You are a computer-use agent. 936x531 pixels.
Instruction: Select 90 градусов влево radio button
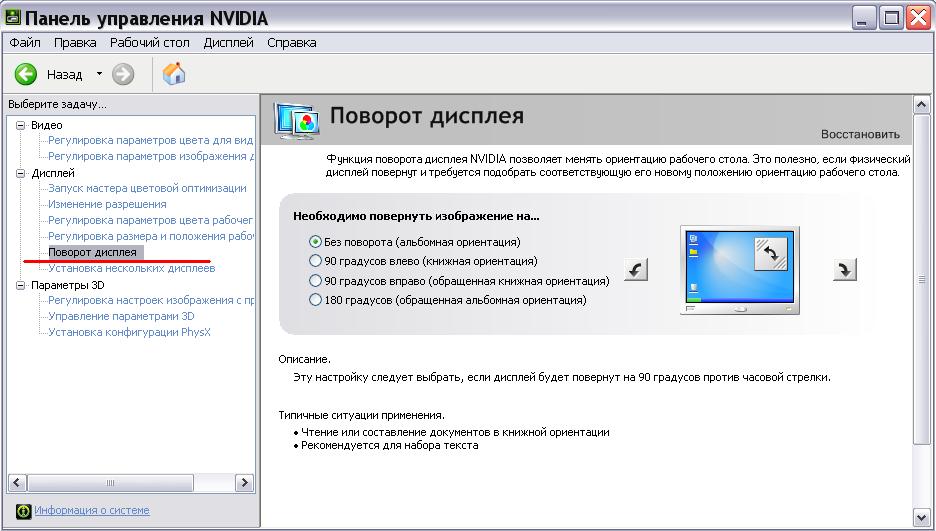(315, 261)
